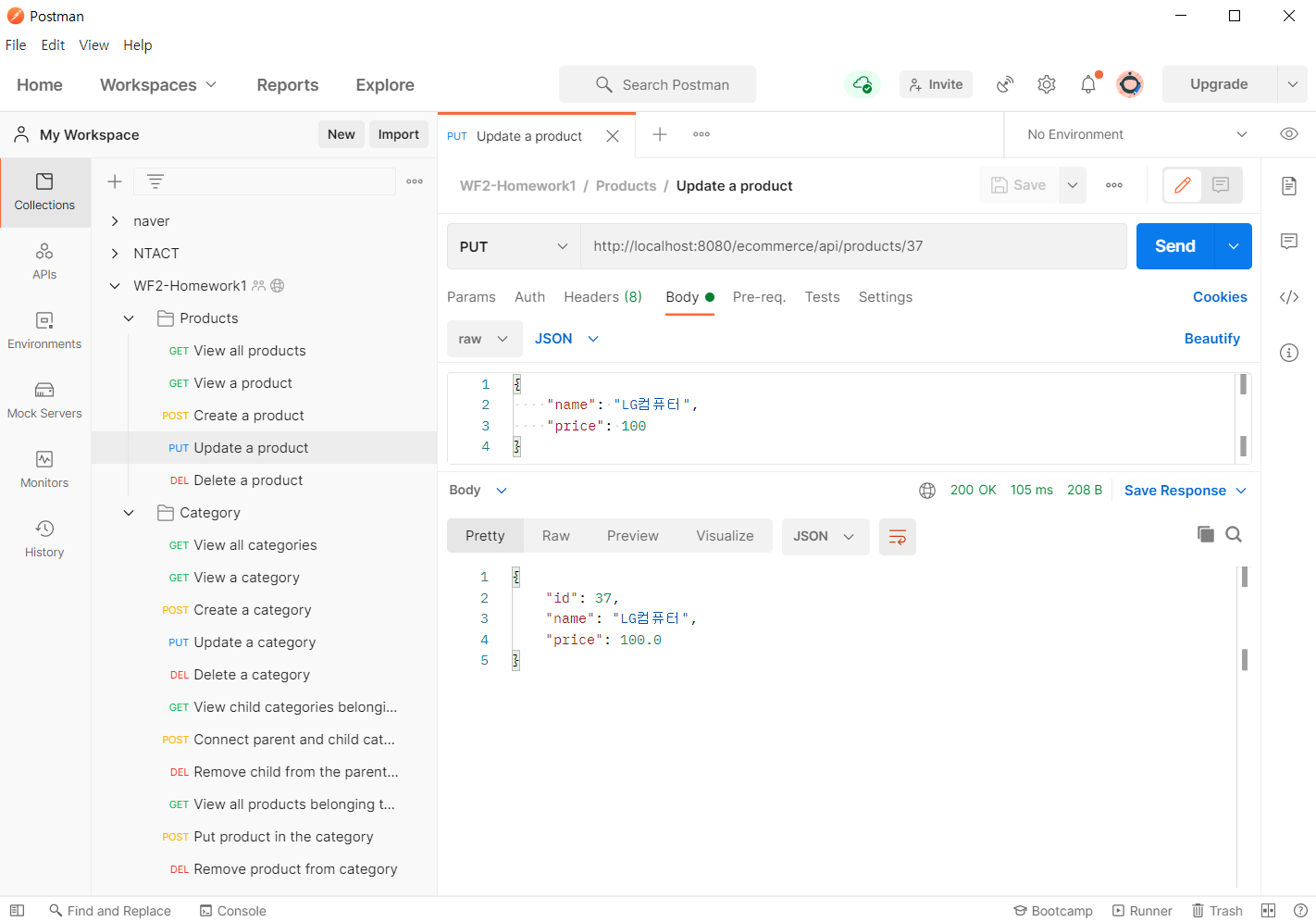This screenshot has width=1316, height=922.
Task: Open collections panel more options
Action: click(415, 181)
